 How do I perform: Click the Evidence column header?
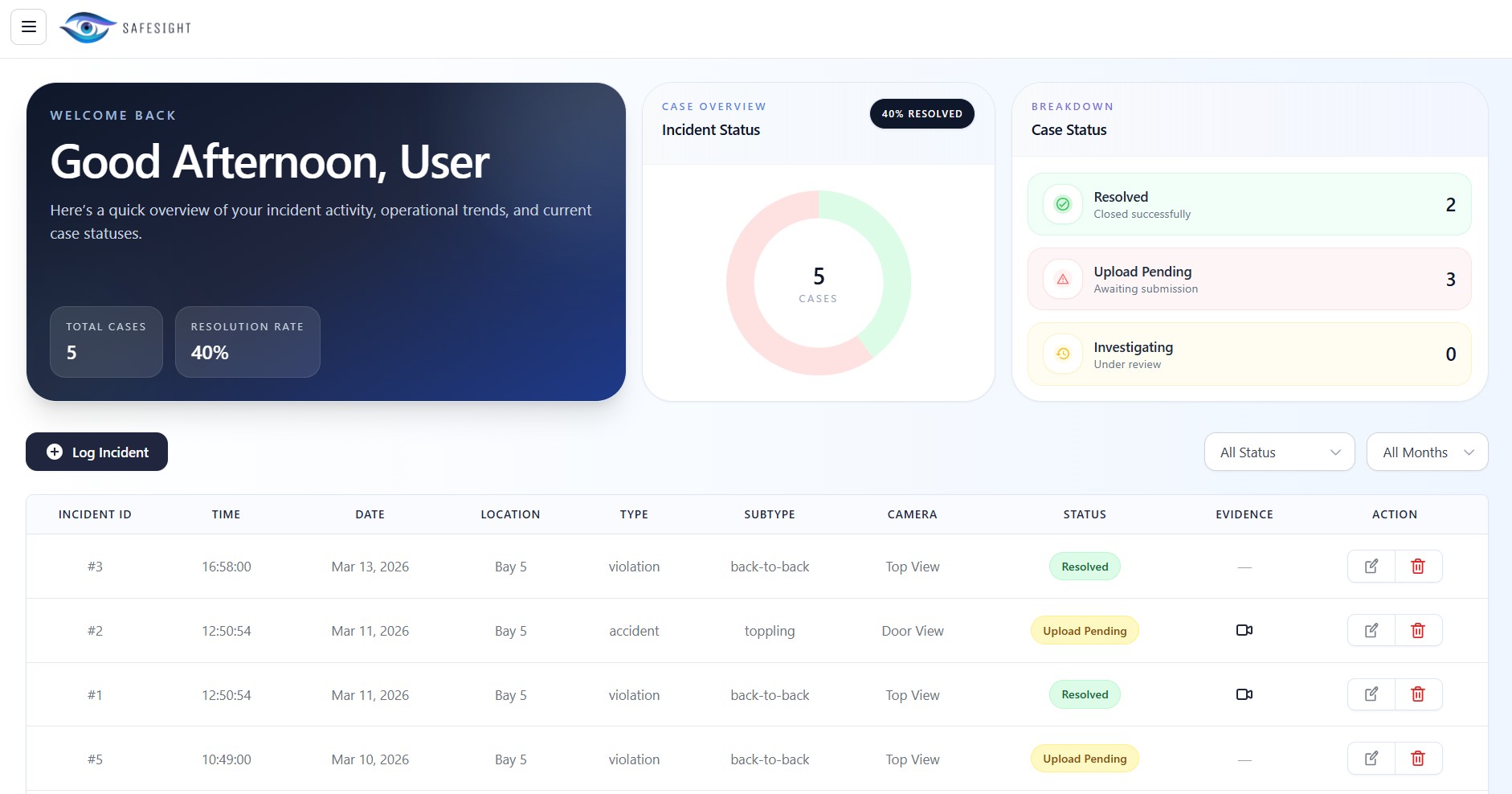(1244, 514)
